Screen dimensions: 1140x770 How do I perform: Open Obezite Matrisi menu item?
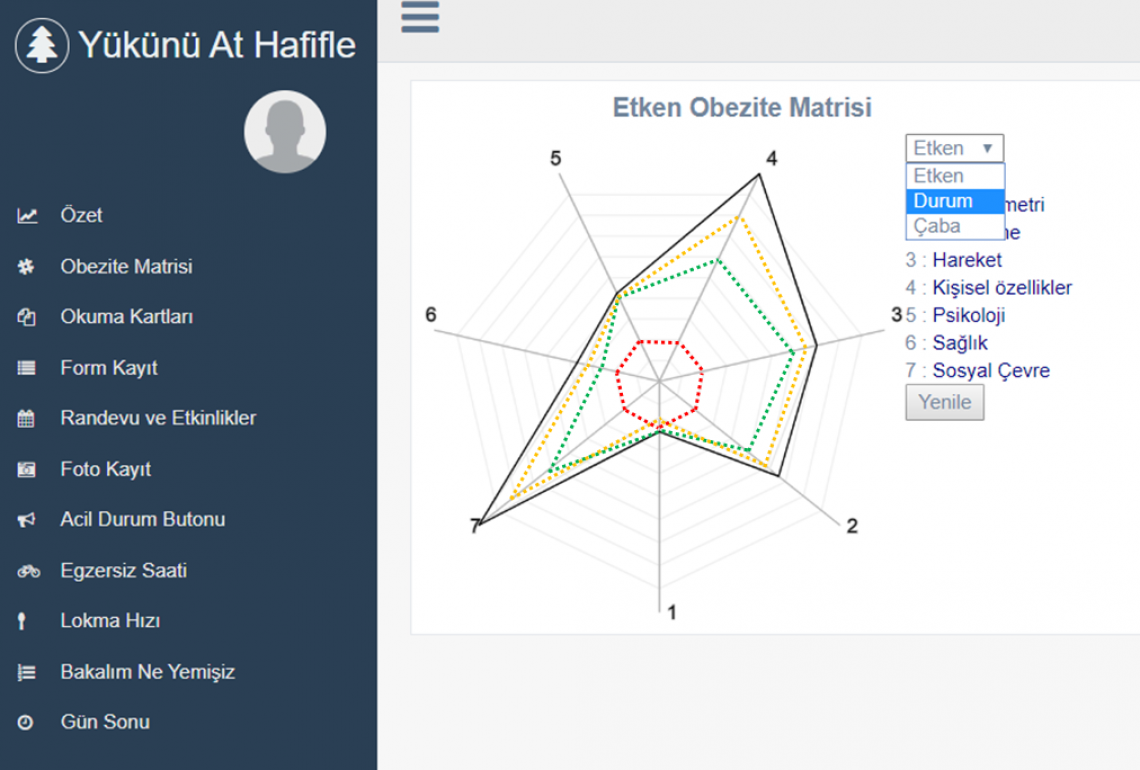(126, 267)
